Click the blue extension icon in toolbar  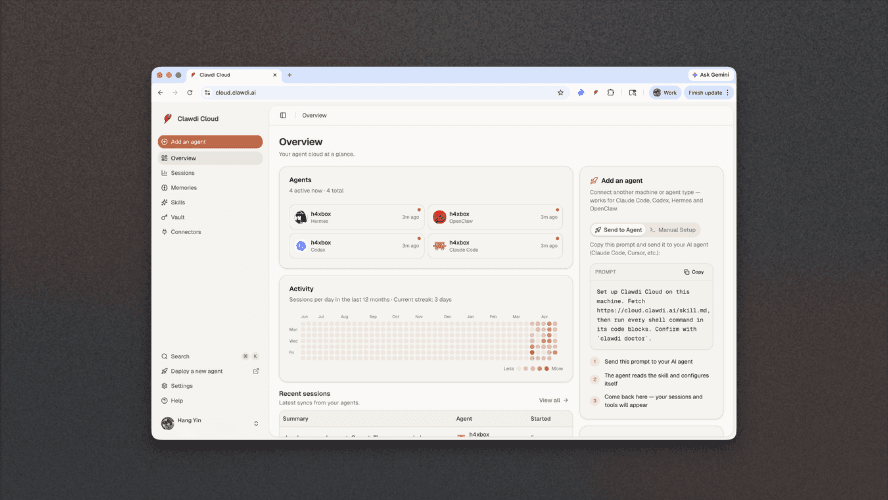580,92
